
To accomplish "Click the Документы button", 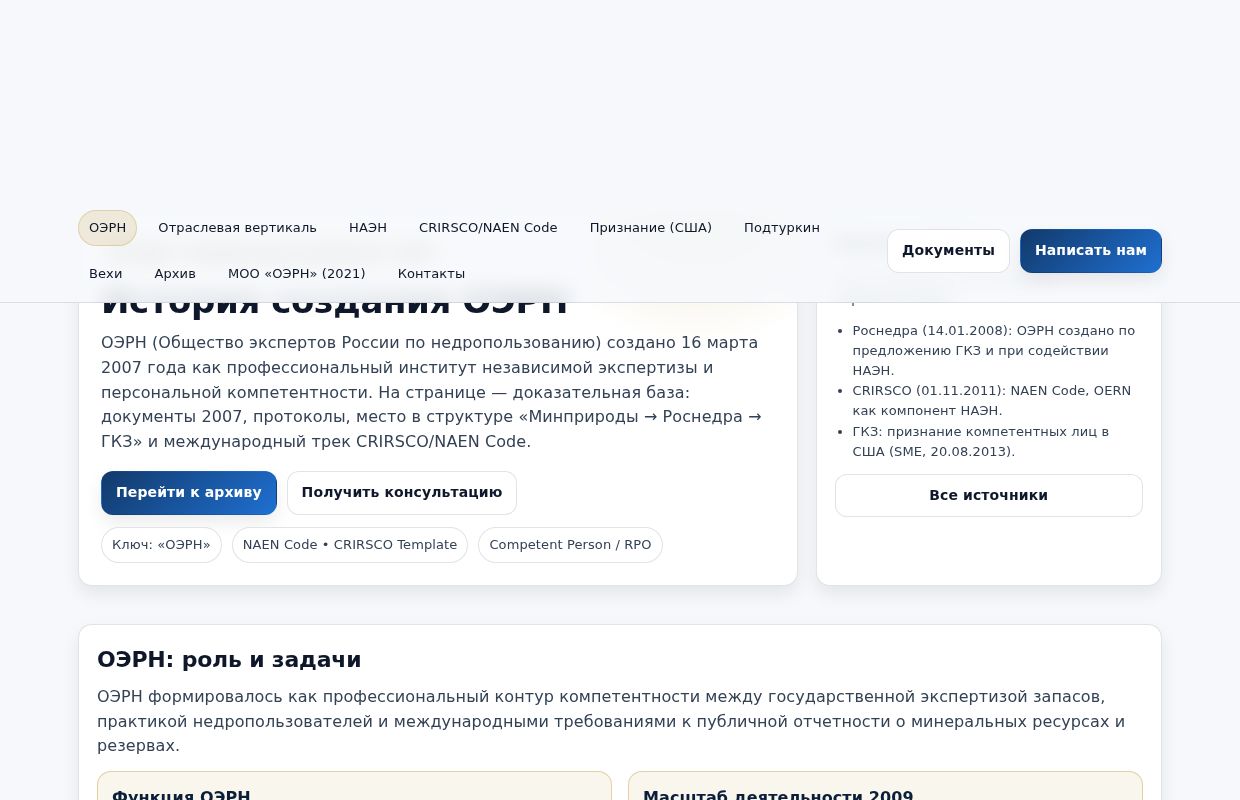I will click(948, 250).
